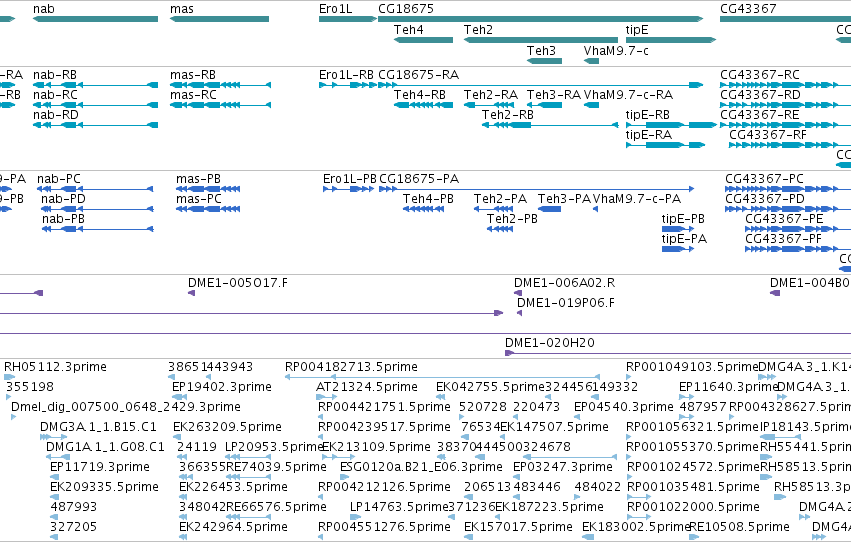Click transcript CG18675-RA
851x542 pixels.
click(541, 85)
